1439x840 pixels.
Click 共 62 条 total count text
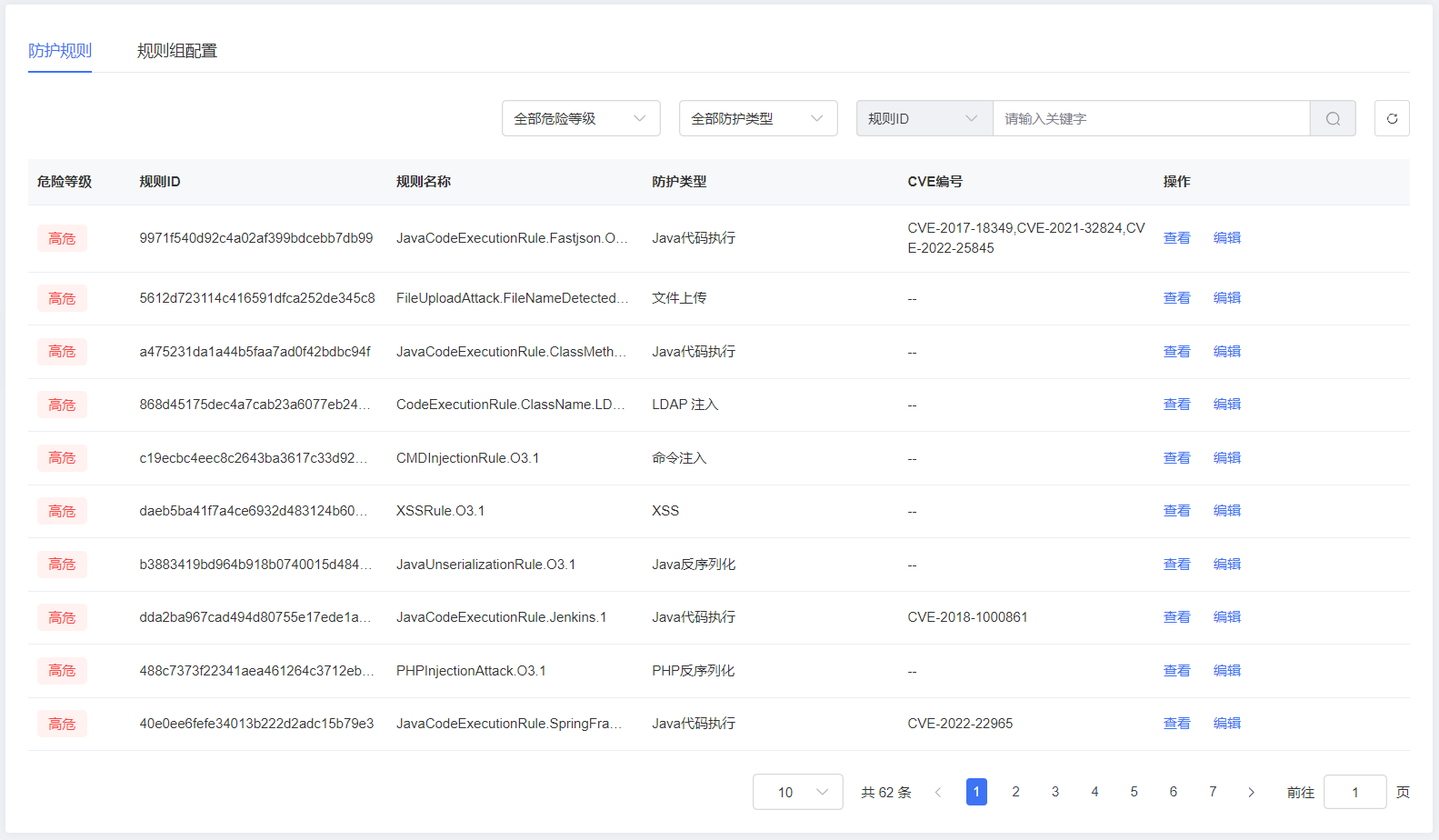tap(886, 793)
